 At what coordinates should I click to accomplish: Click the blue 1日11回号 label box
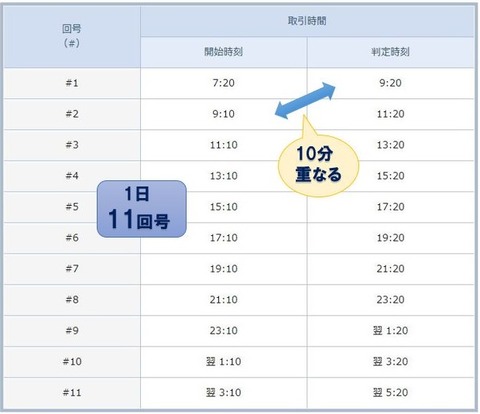tap(142, 209)
